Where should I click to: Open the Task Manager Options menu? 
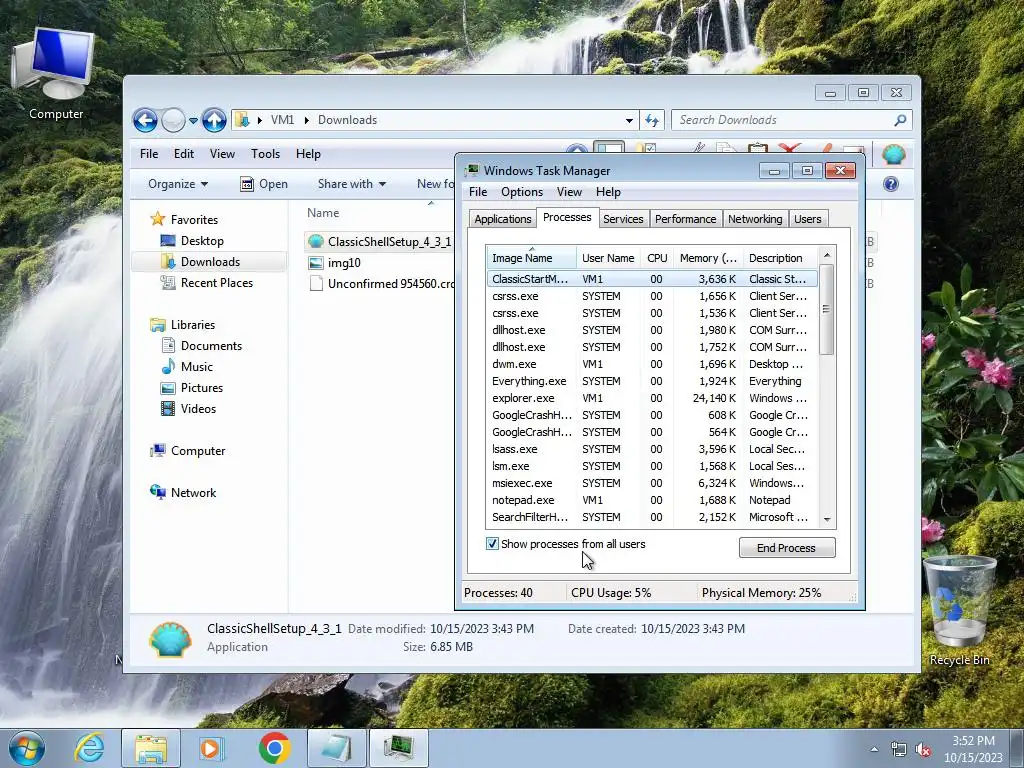[x=522, y=192]
